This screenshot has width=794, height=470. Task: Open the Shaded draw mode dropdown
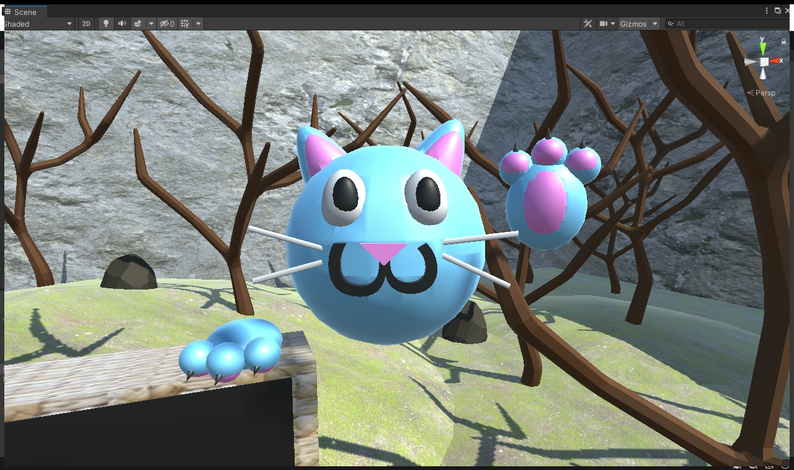click(x=38, y=24)
